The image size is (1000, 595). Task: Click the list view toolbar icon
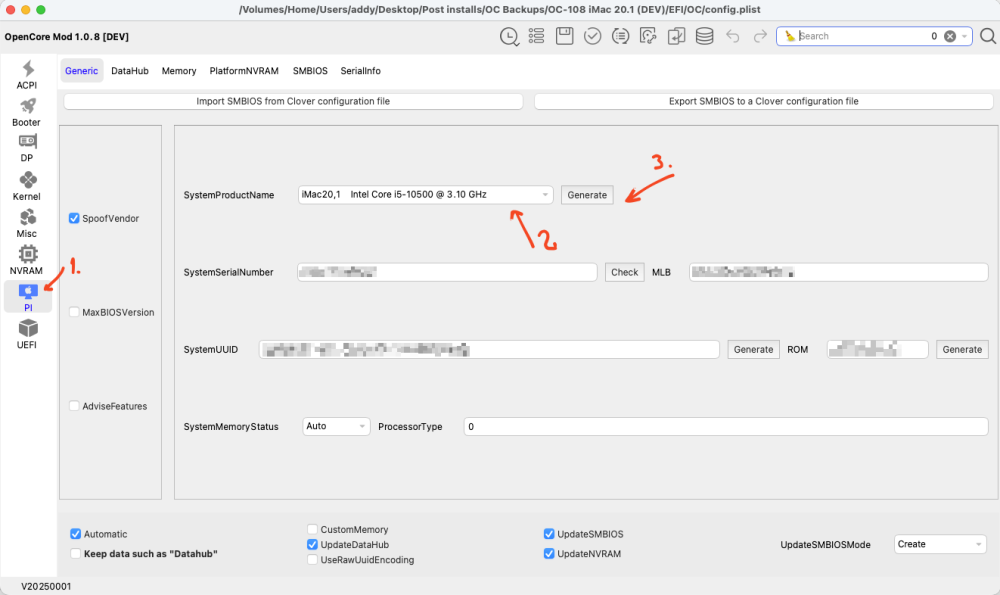point(536,36)
